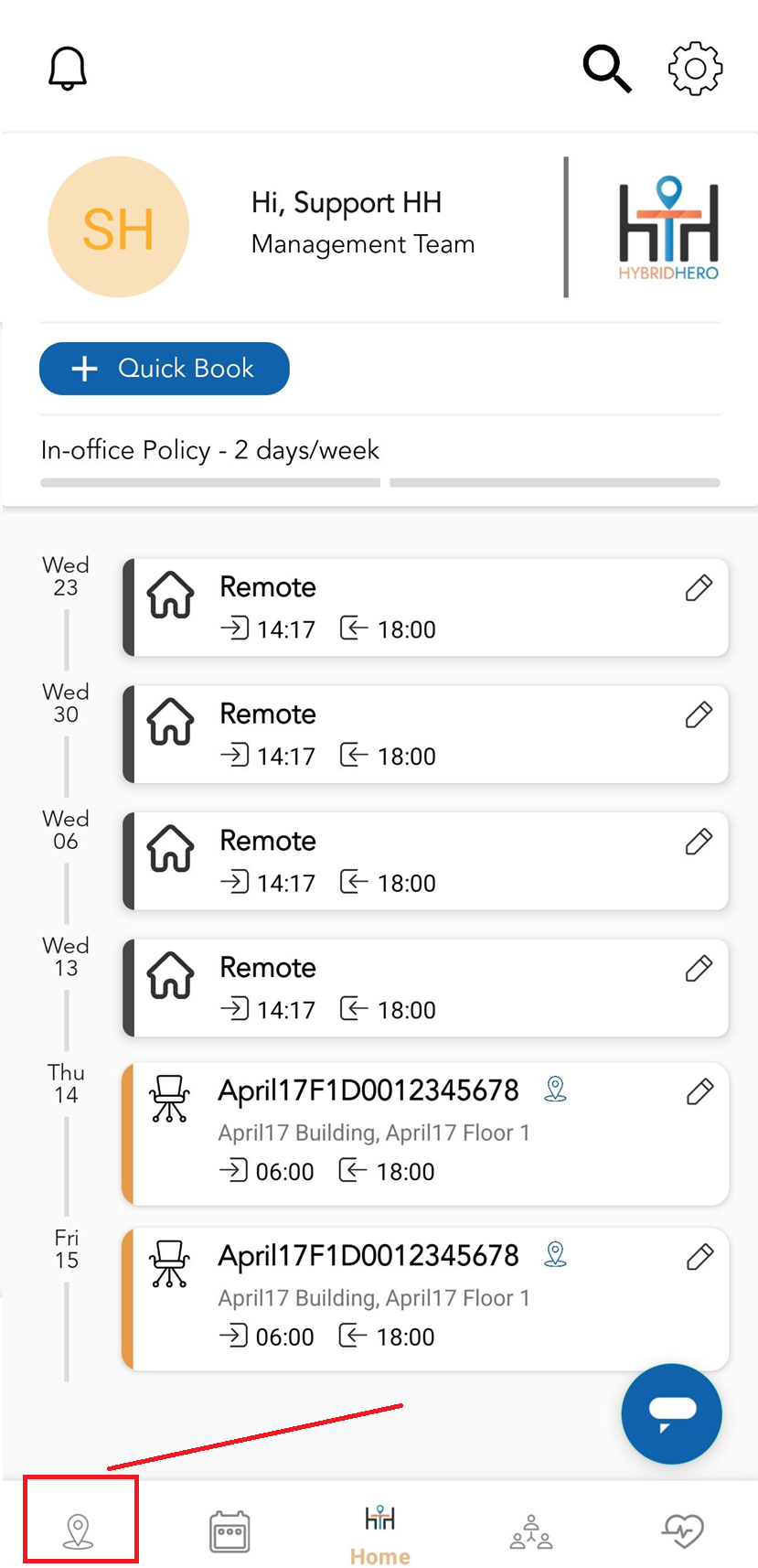The height and width of the screenshot is (1568, 758).
Task: Go to the Home tab
Action: coord(379,1532)
